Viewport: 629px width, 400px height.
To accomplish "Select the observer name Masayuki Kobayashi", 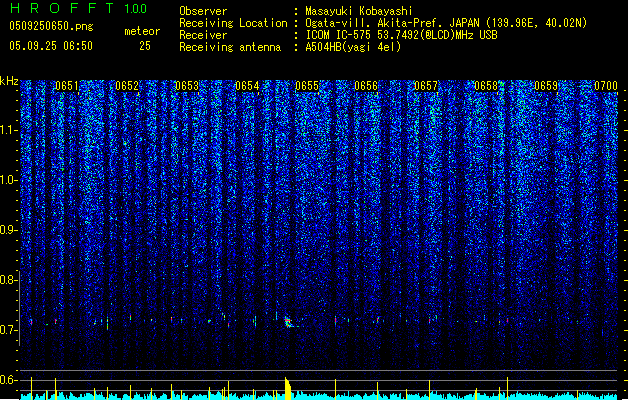I will click(359, 11).
